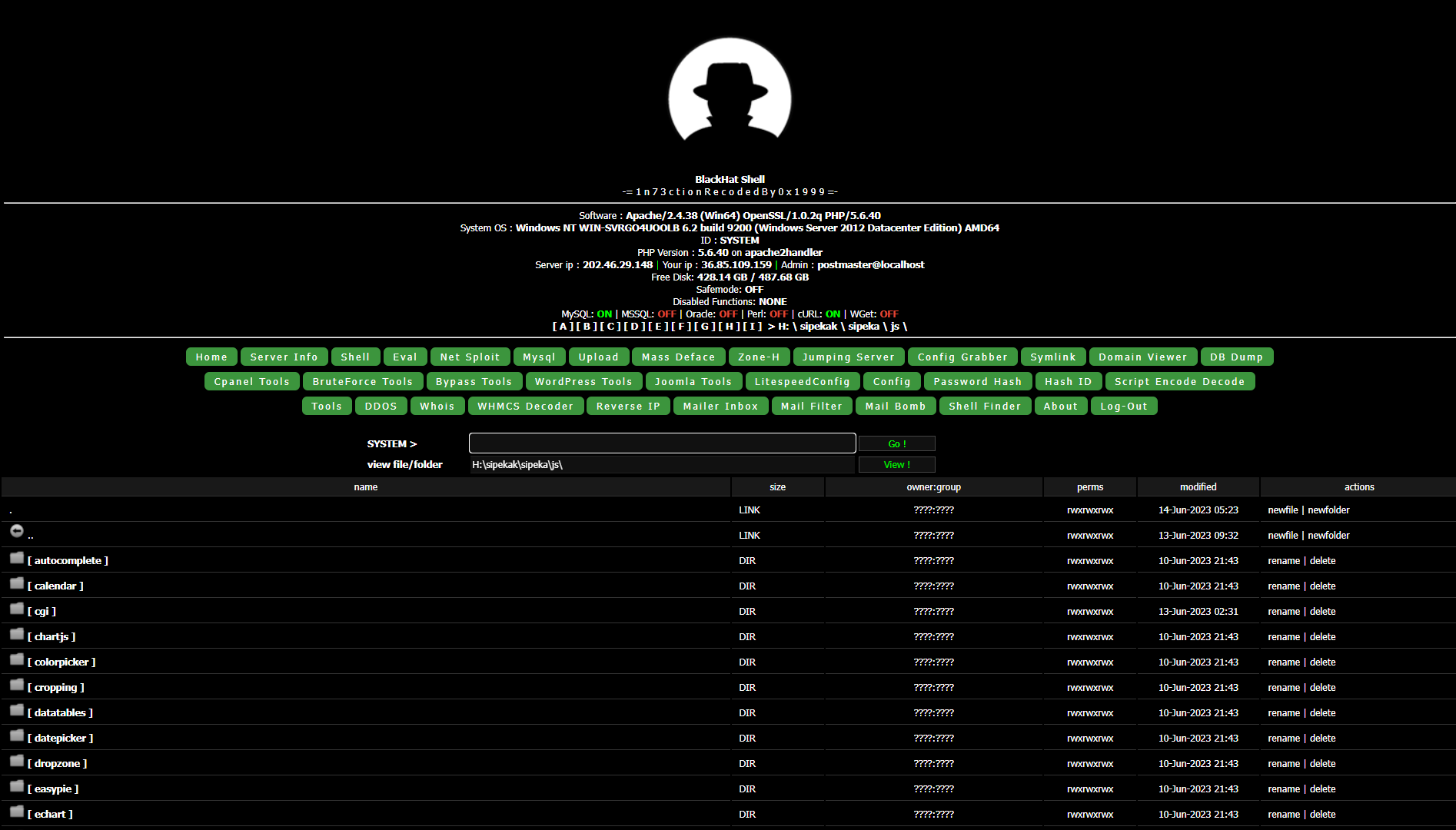Click the Zone-H button
Screen dimensions: 1456x830
click(x=760, y=357)
